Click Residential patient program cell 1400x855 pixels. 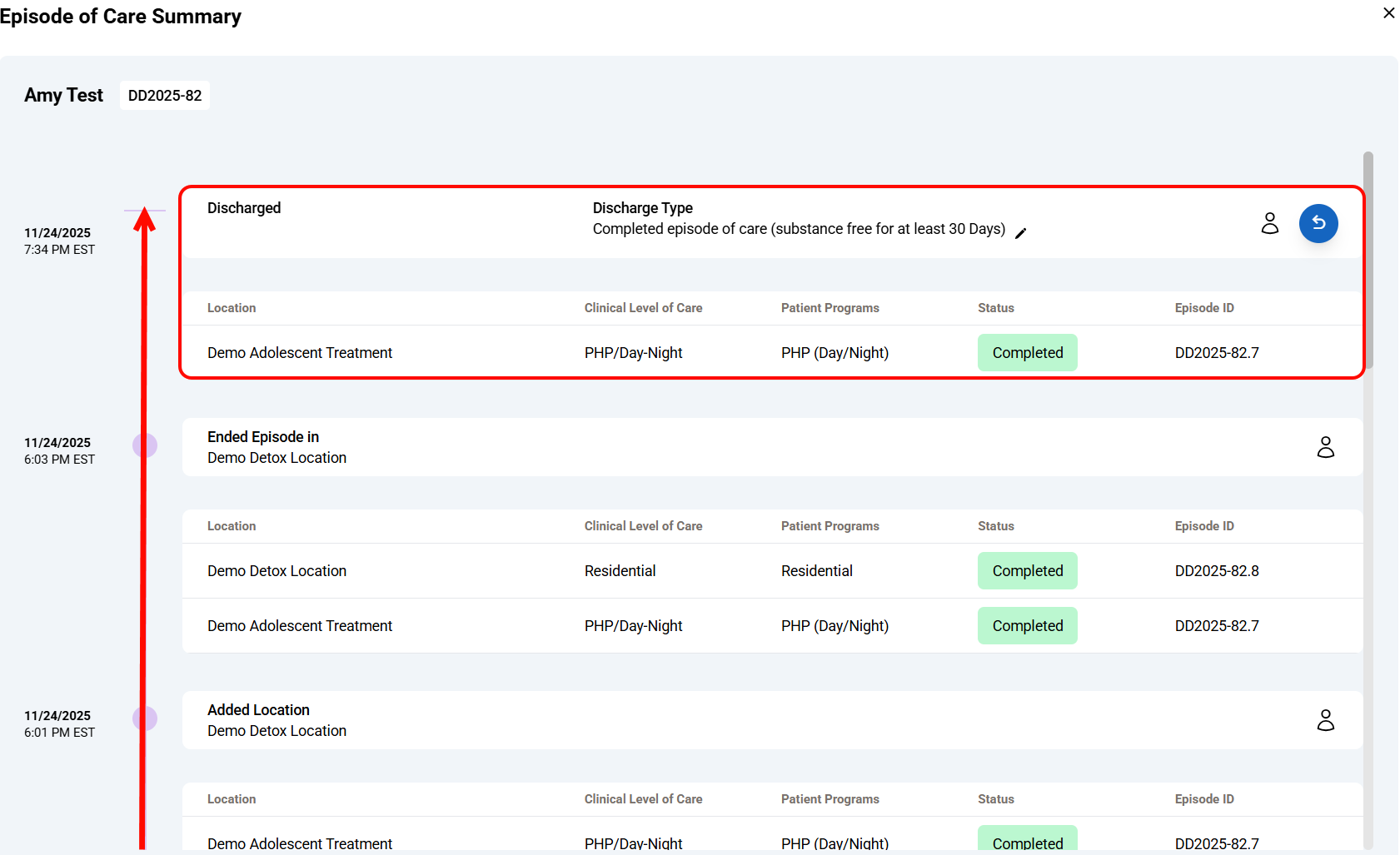(x=816, y=571)
